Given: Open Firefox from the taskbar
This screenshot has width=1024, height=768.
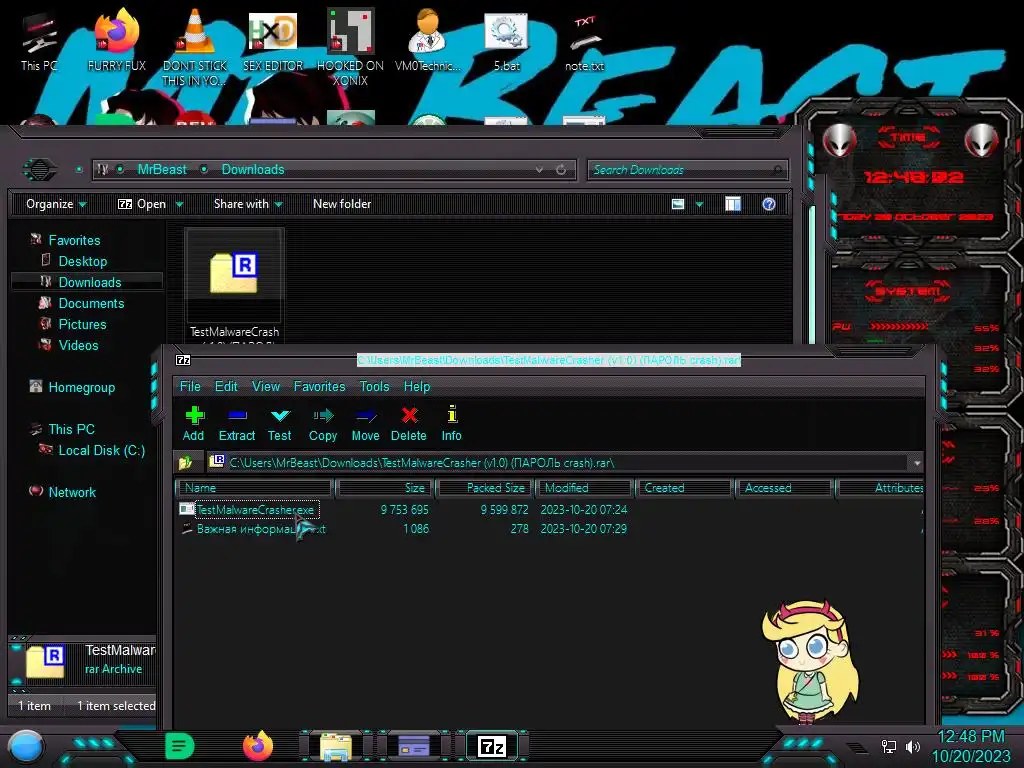Looking at the screenshot, I should (258, 746).
